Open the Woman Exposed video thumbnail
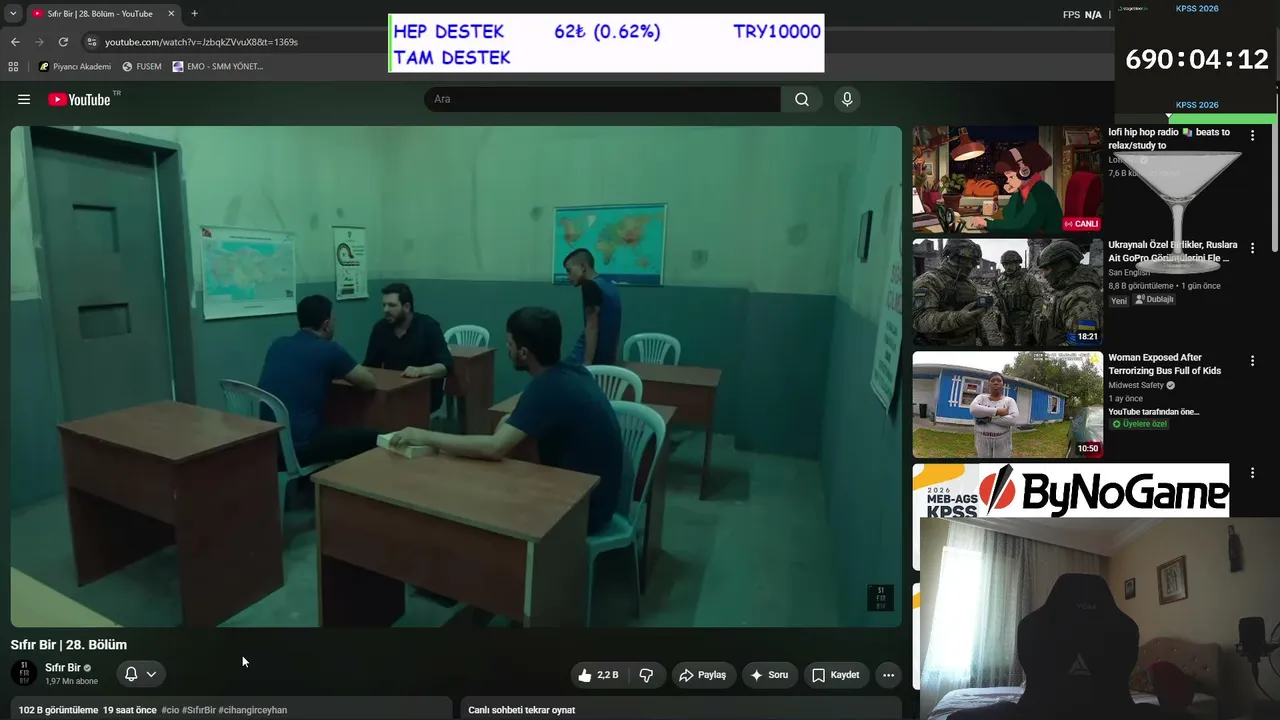1280x720 pixels. coord(1007,404)
